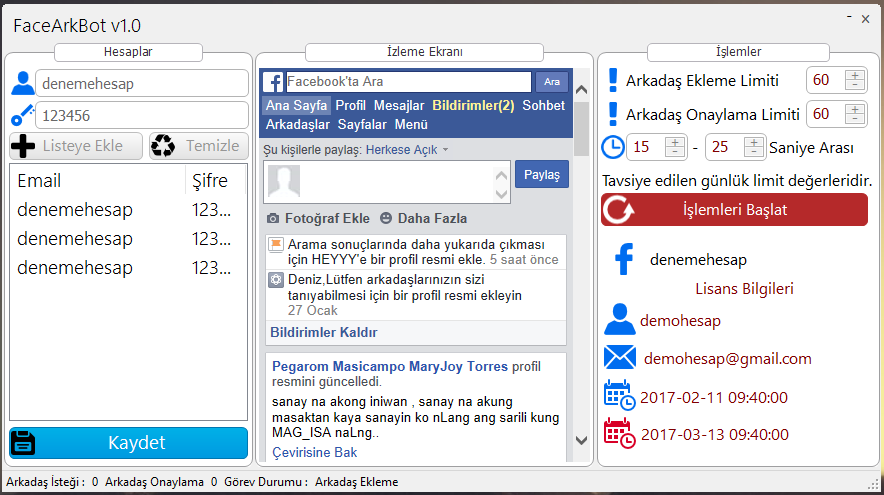884x495 pixels.
Task: Click the Paylaş share button
Action: click(x=542, y=175)
